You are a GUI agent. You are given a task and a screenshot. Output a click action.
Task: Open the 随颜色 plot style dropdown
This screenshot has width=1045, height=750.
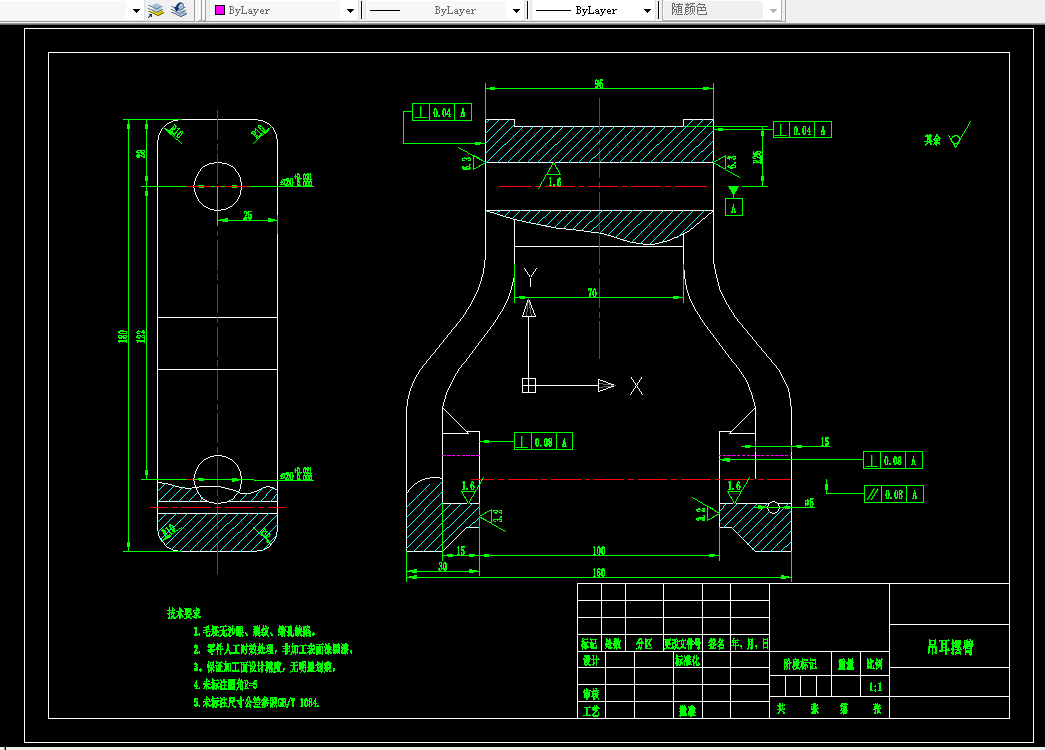773,11
